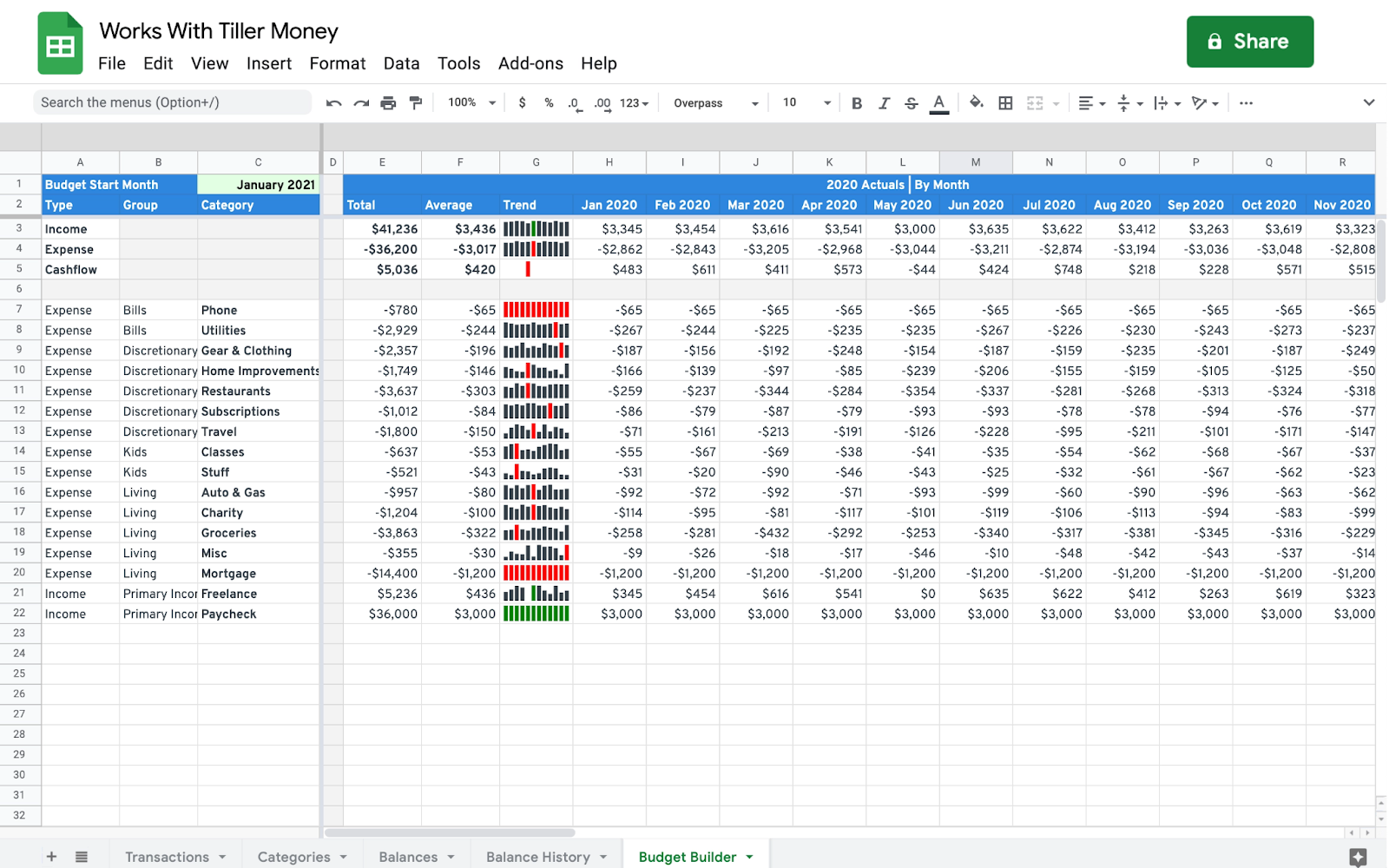Viewport: 1389px width, 868px height.
Task: Click the print icon
Action: [388, 103]
